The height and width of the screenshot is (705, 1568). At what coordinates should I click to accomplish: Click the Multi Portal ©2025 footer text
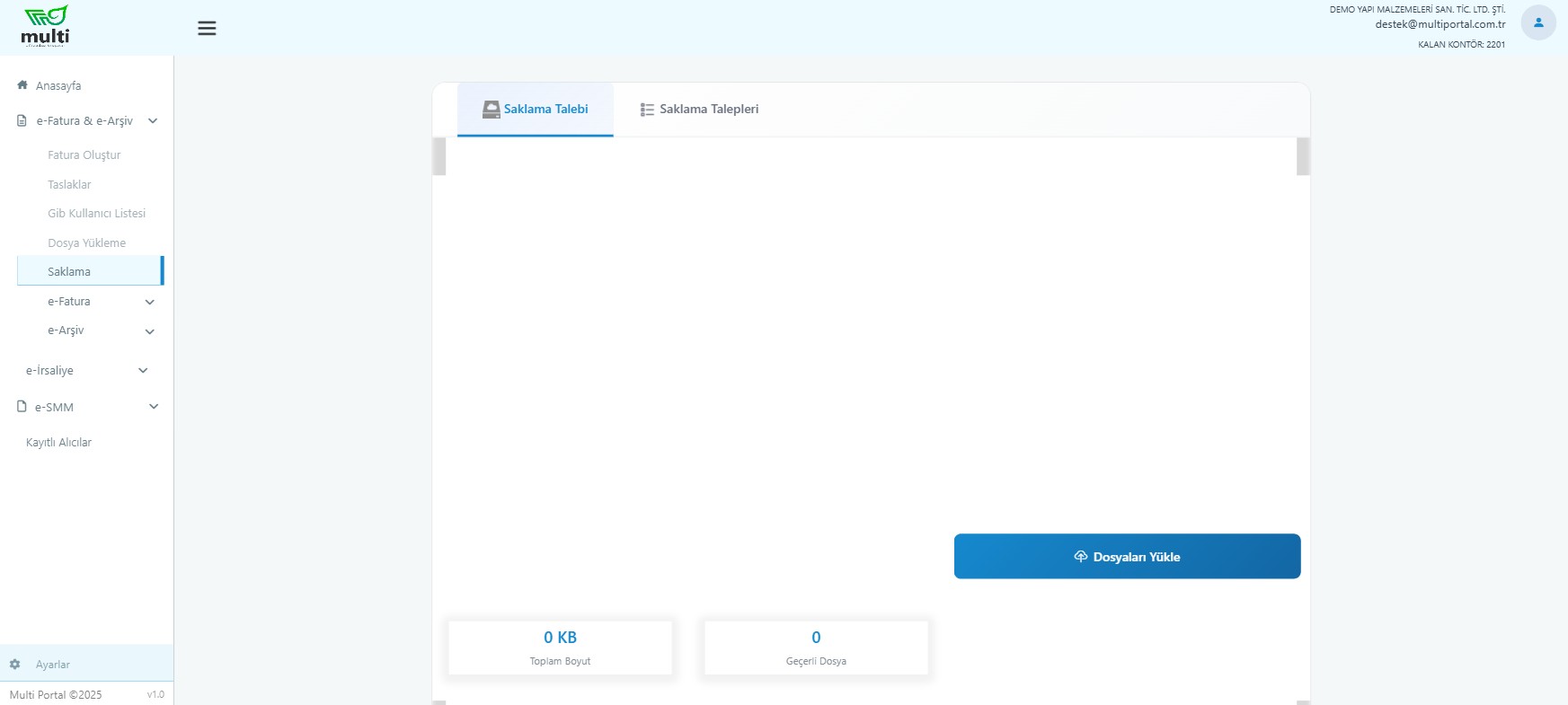click(x=56, y=694)
